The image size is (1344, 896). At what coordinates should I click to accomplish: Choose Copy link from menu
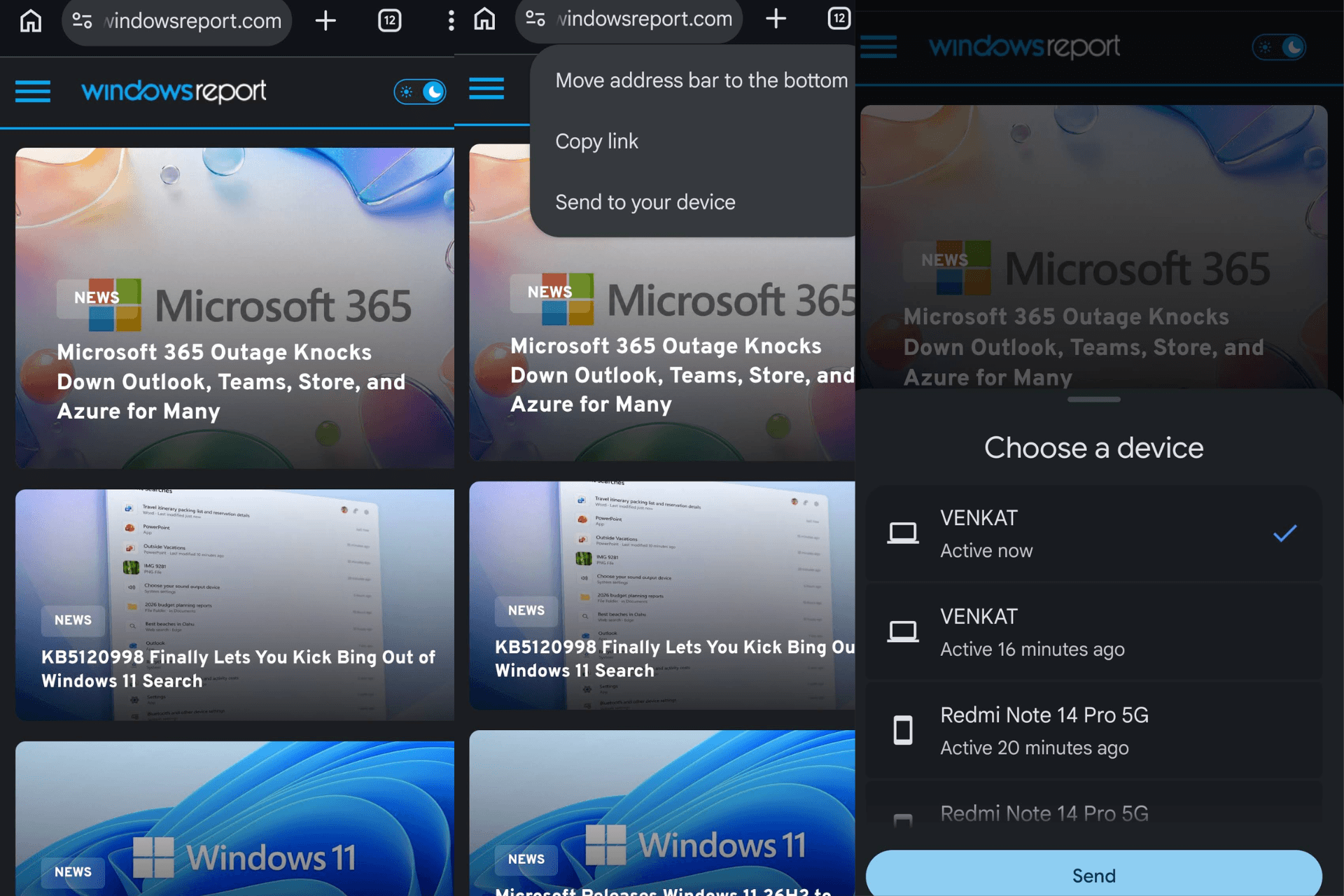(x=596, y=141)
